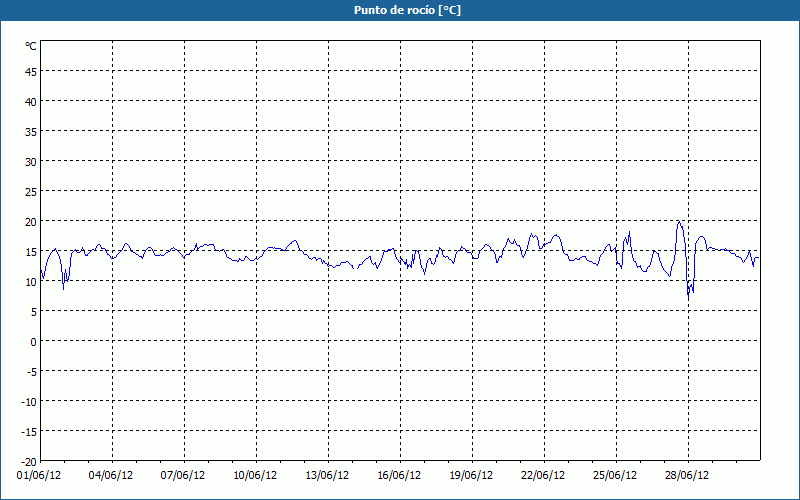This screenshot has width=800, height=500.
Task: Click the date label 28/06/12
Action: [x=687, y=476]
